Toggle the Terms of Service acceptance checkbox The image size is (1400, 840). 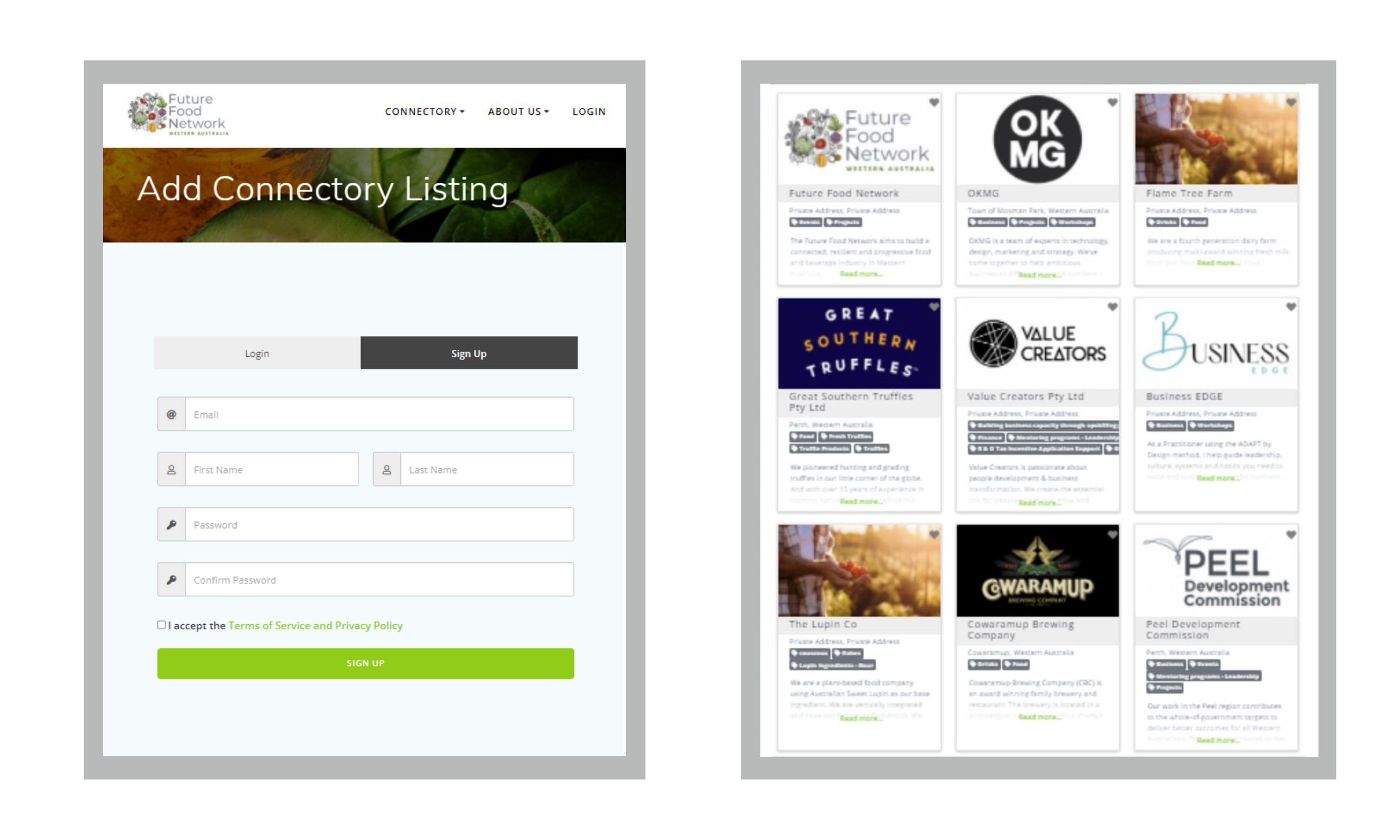160,625
